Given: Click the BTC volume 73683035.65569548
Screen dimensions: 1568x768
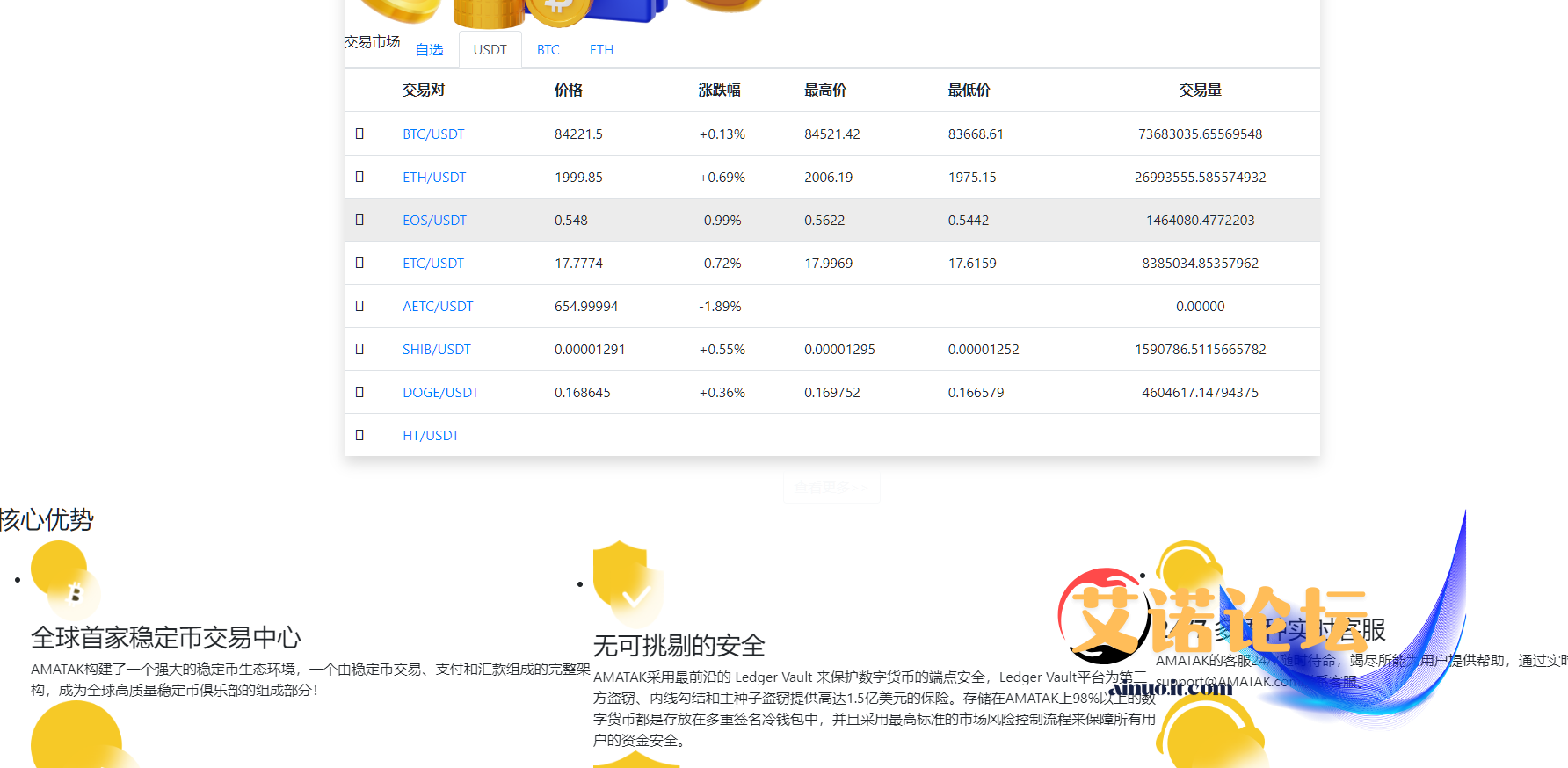Looking at the screenshot, I should [1201, 134].
